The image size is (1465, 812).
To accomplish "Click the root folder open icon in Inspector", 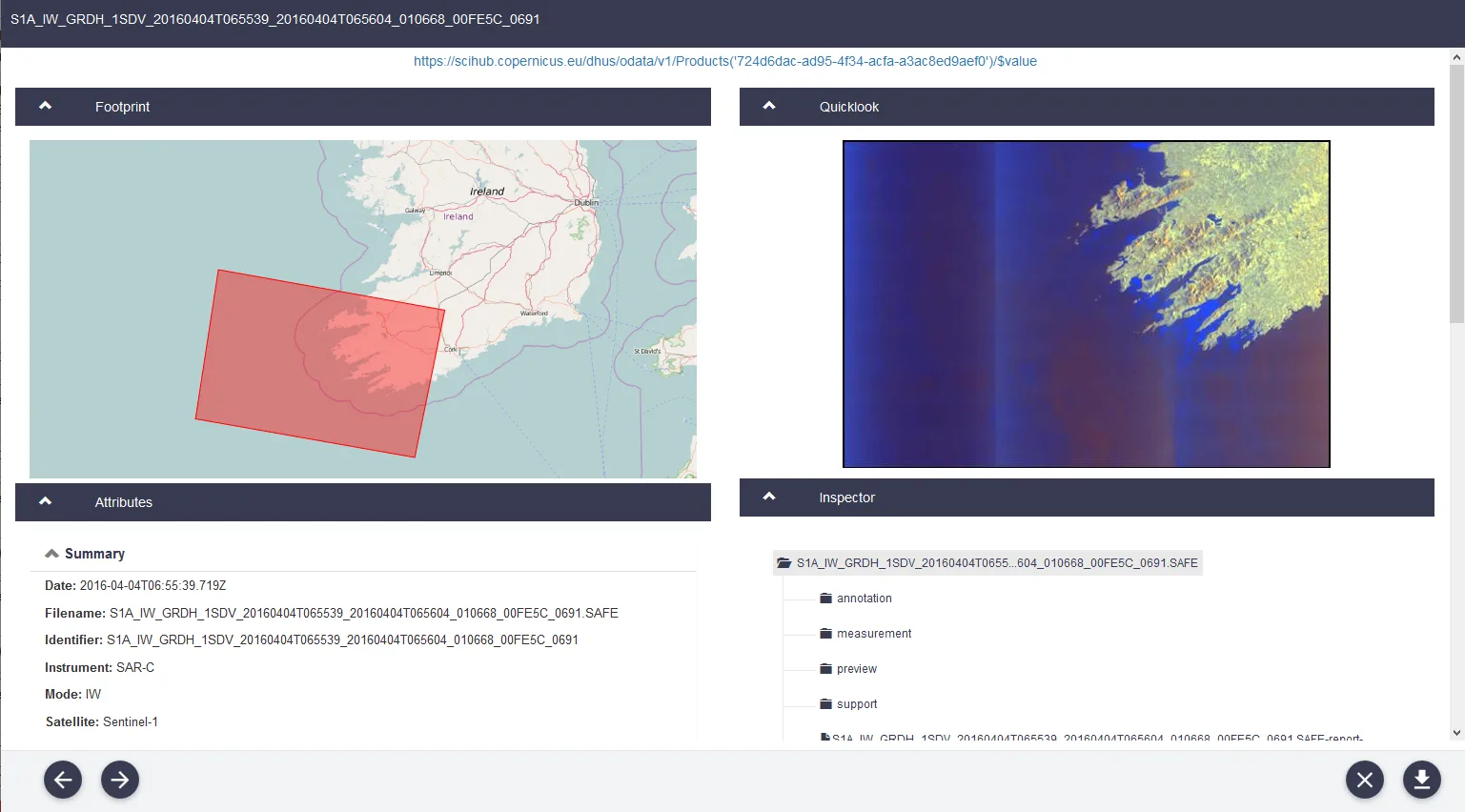I will pos(784,563).
